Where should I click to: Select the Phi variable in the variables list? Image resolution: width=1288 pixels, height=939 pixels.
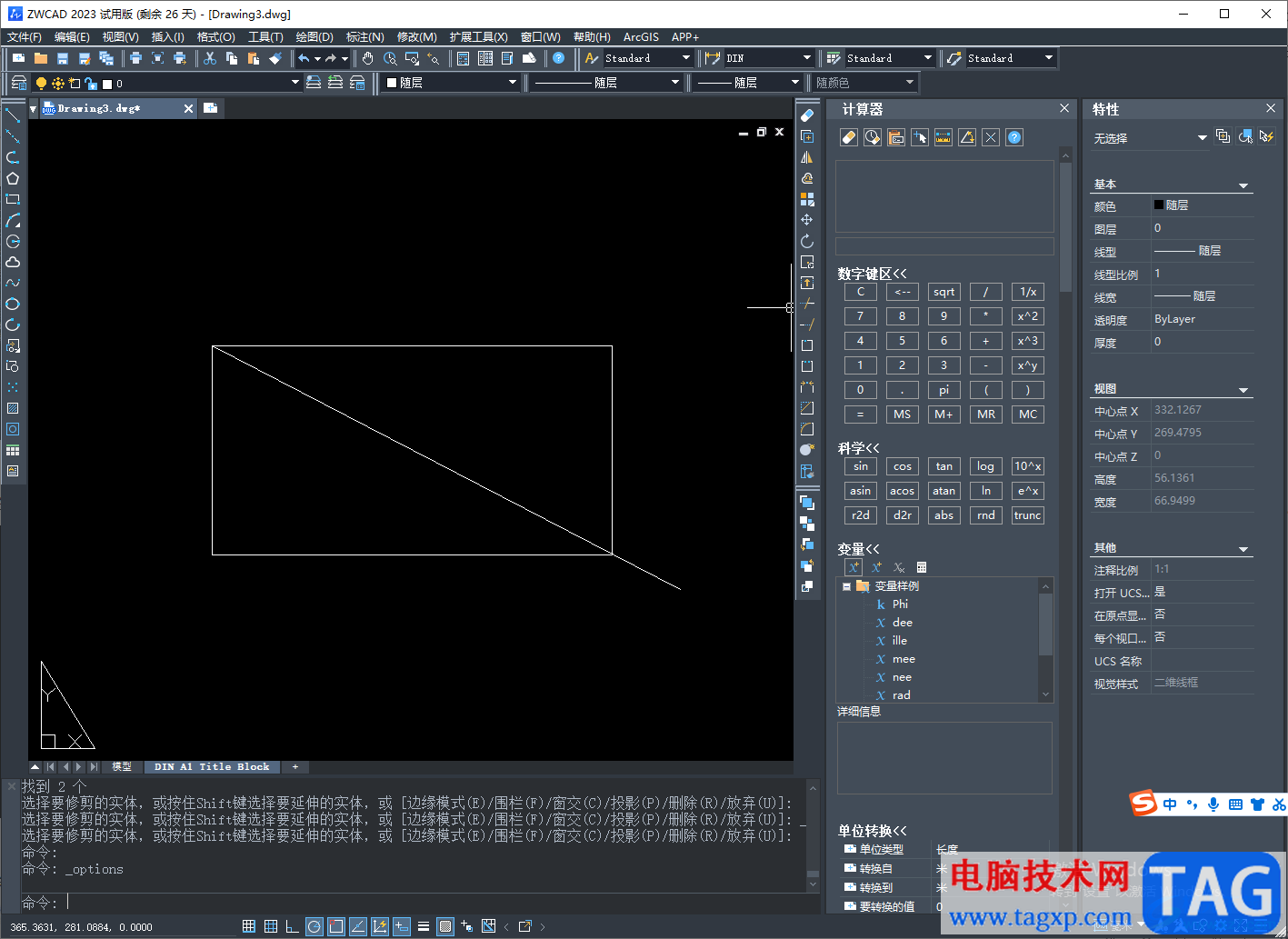click(900, 604)
